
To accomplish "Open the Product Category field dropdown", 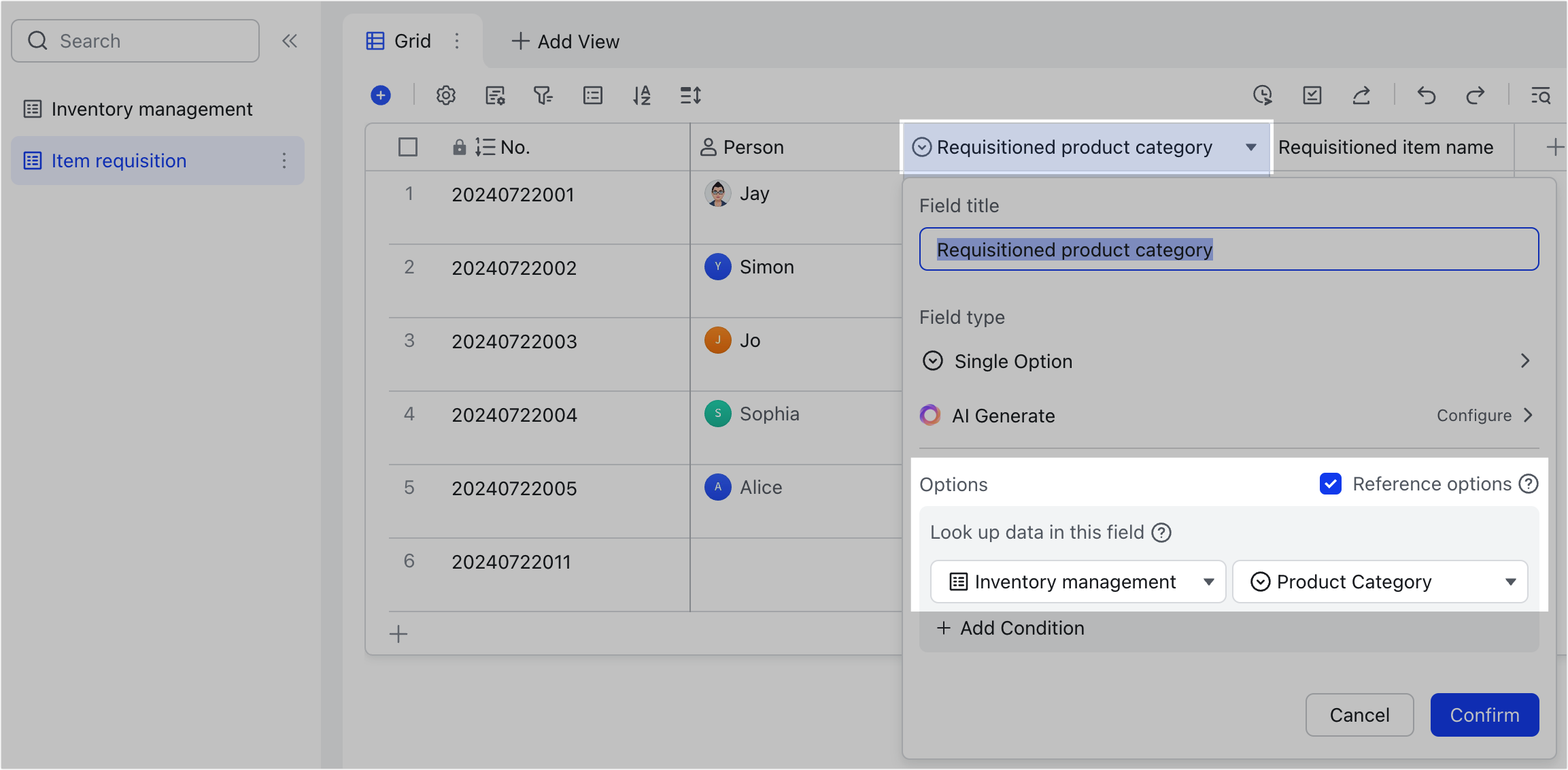I will pos(1380,582).
